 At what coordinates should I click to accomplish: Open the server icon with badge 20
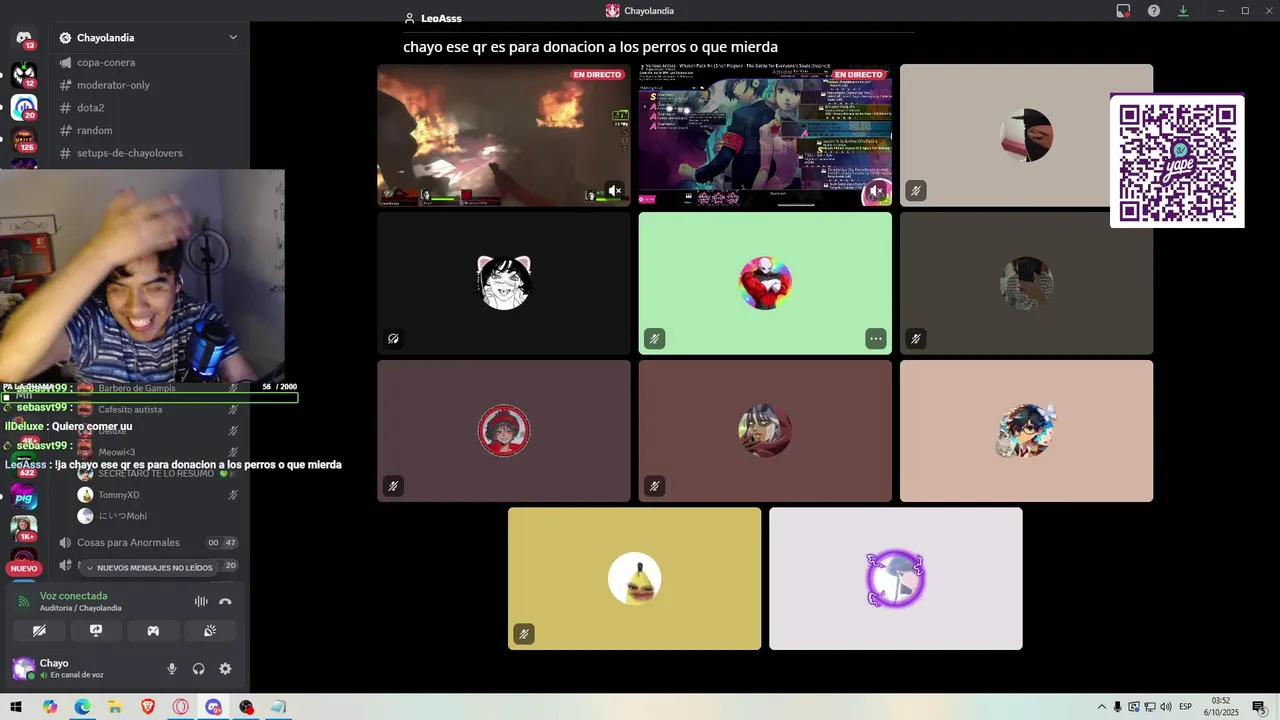coord(24,107)
